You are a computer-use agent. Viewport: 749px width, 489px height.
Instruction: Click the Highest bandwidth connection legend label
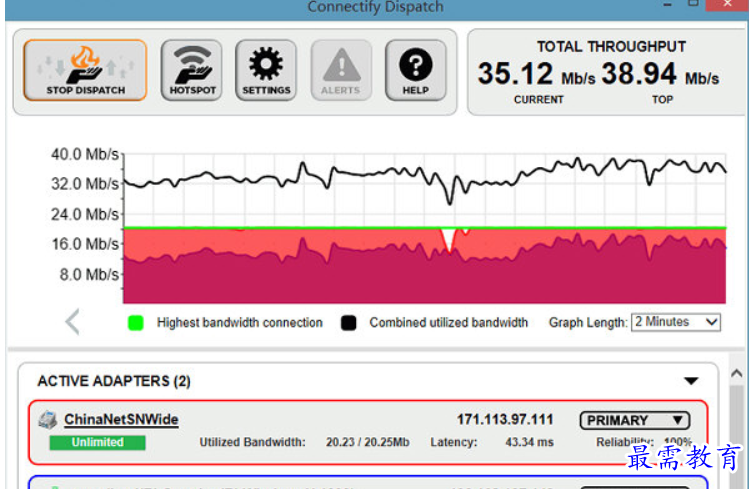pyautogui.click(x=240, y=323)
